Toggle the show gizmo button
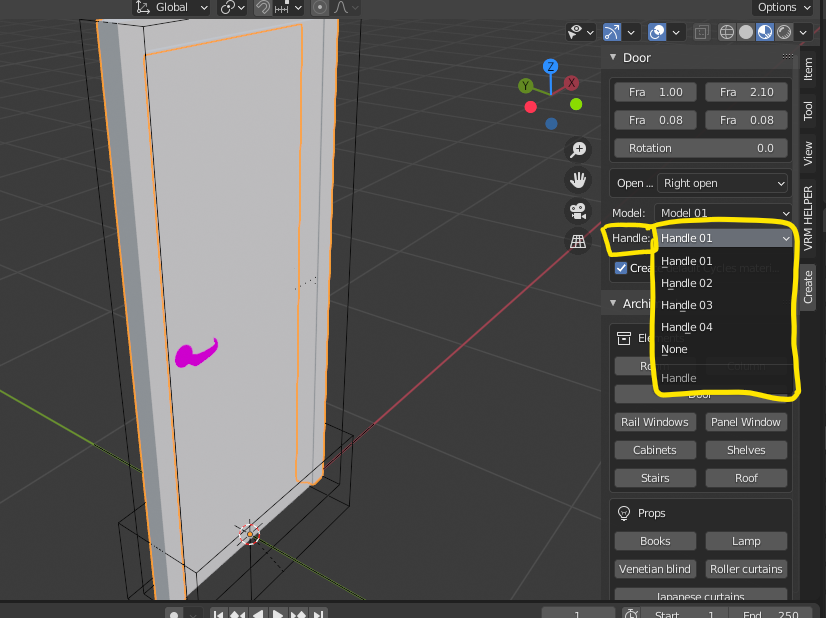 pos(612,32)
